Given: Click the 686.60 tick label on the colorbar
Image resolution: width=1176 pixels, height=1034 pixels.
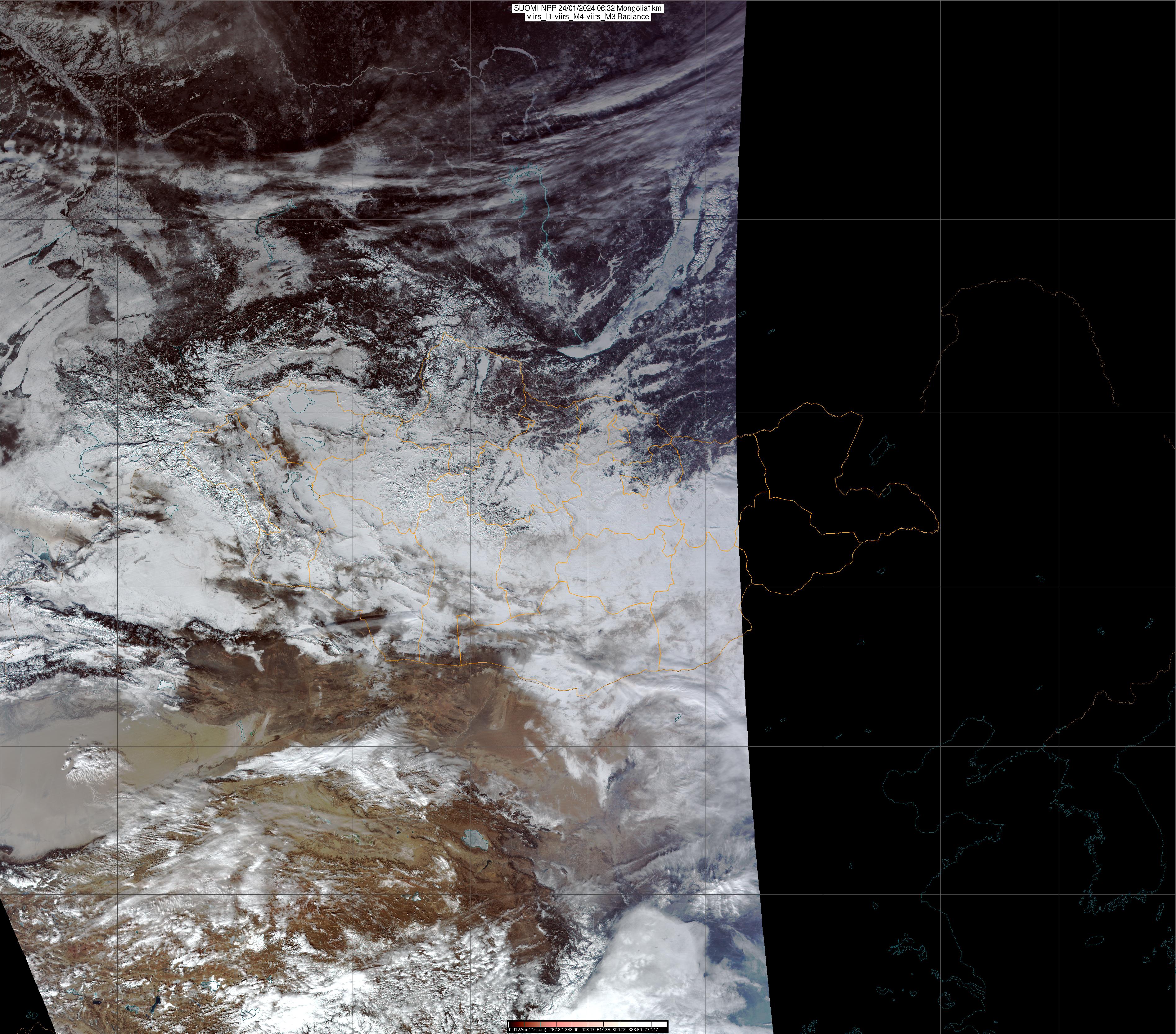Looking at the screenshot, I should (x=635, y=1029).
